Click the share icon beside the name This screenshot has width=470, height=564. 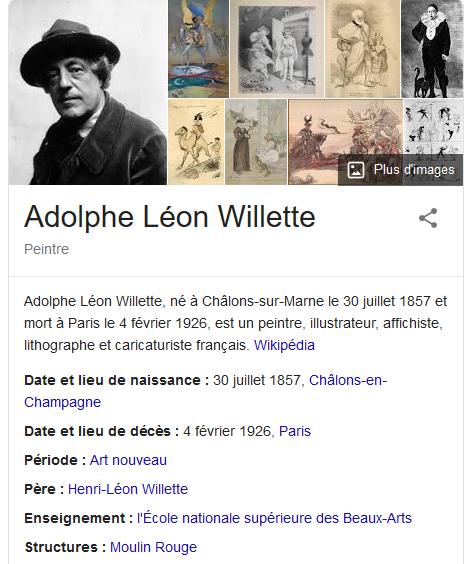428,218
